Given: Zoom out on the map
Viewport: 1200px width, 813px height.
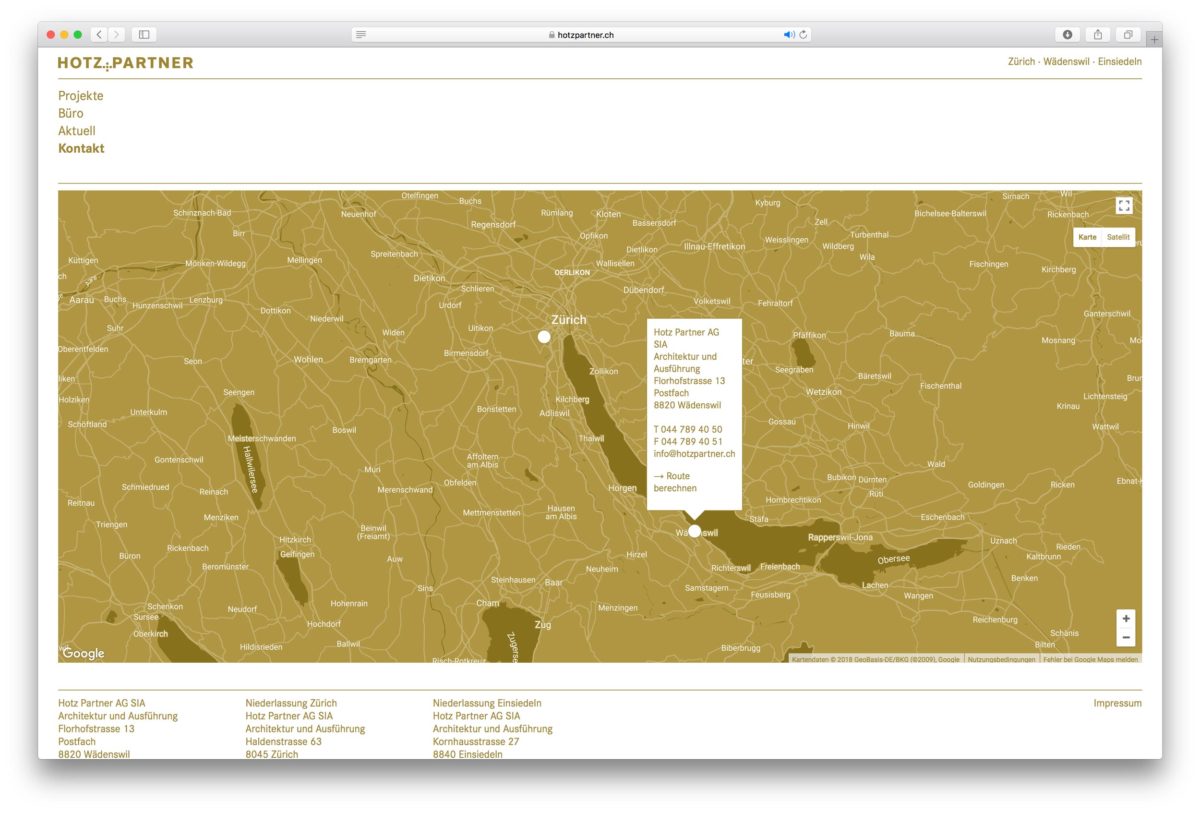Looking at the screenshot, I should tap(1126, 637).
